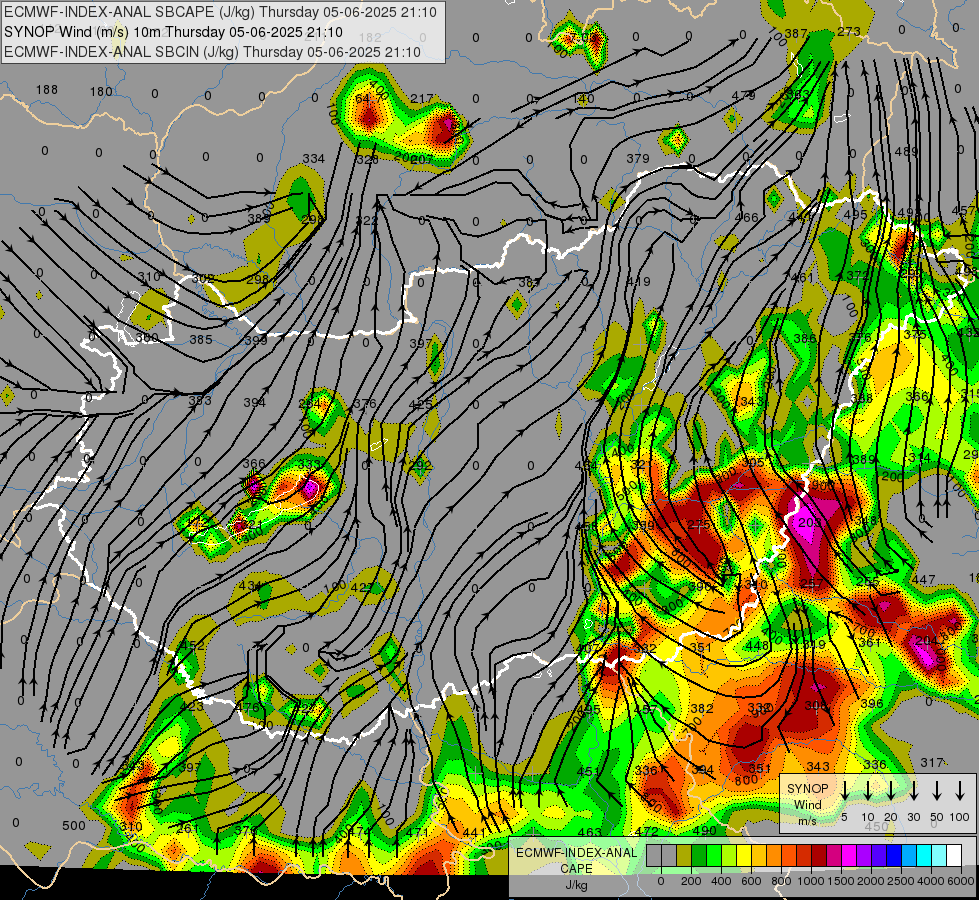Click the 'ECMWF-INDEX-ANAL SBCAPE (J/kg)' title line
The width and height of the screenshot is (979, 900).
220,12
